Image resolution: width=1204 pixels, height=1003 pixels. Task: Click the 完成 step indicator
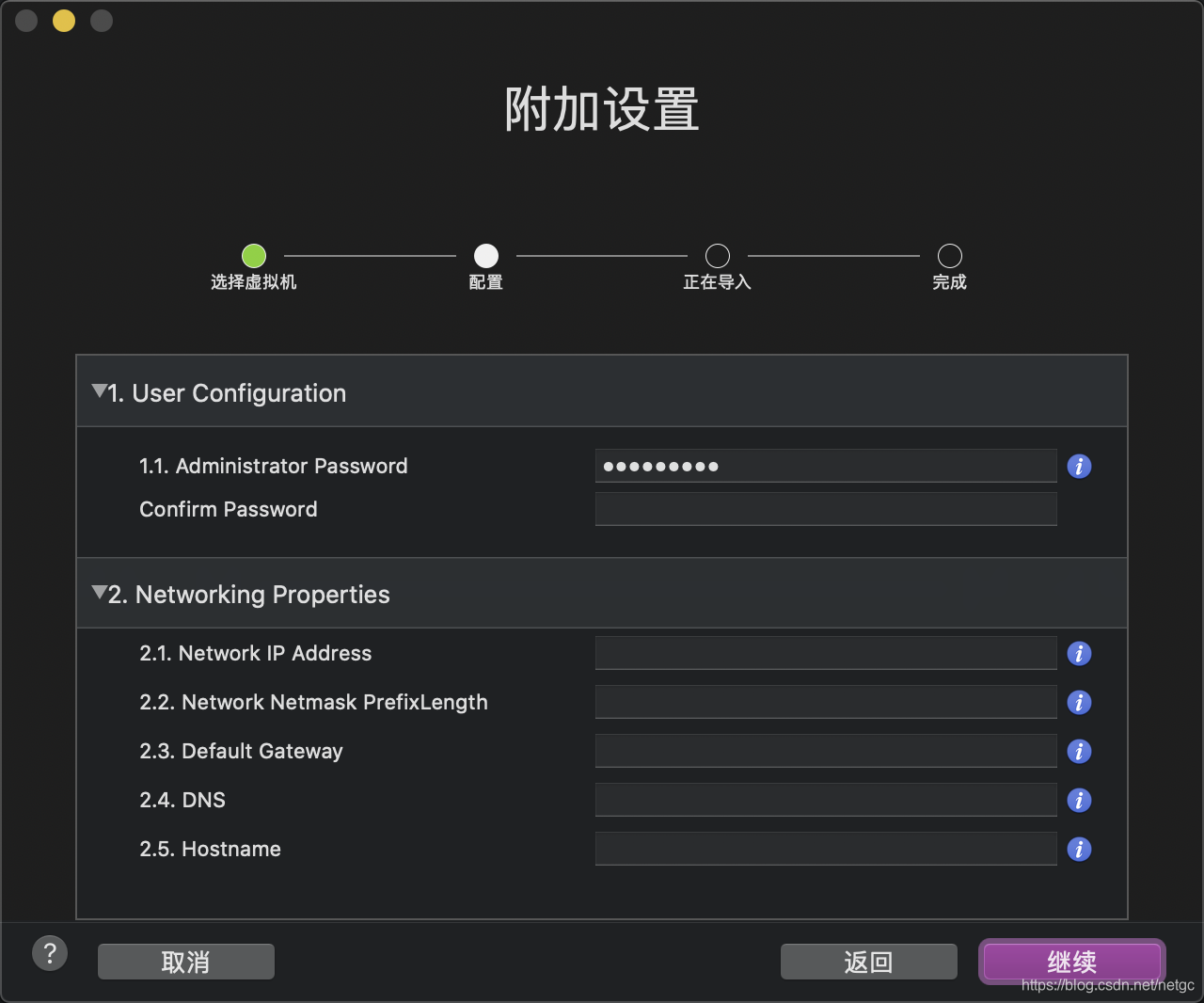[950, 256]
